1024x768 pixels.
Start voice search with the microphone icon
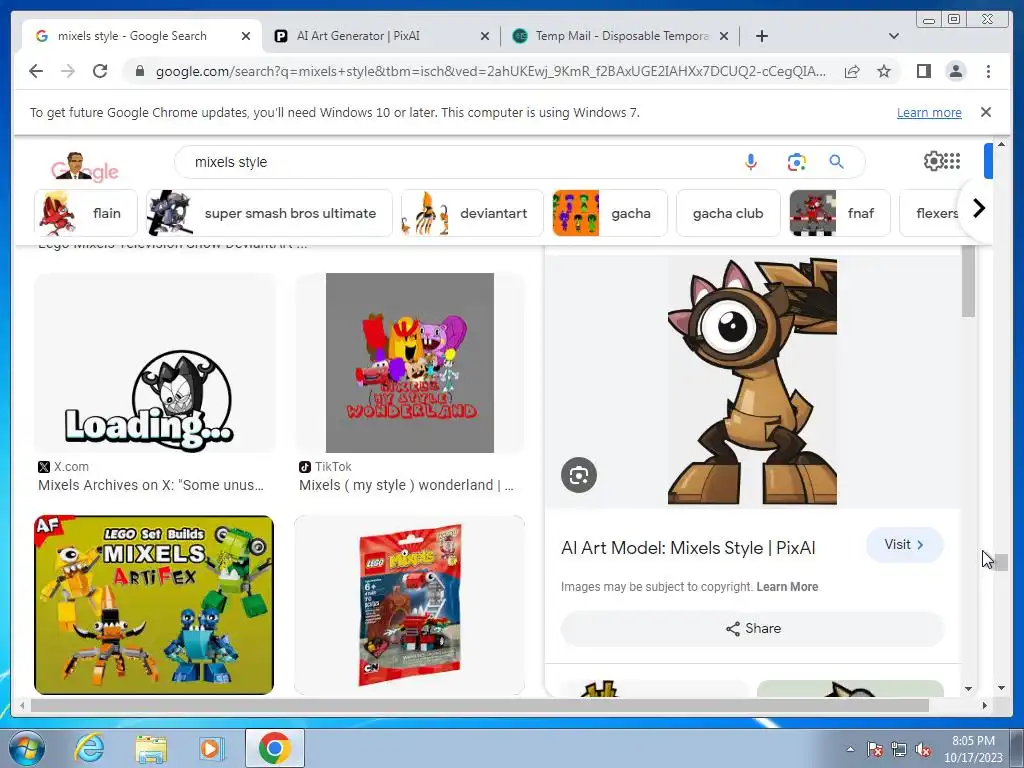tap(751, 162)
